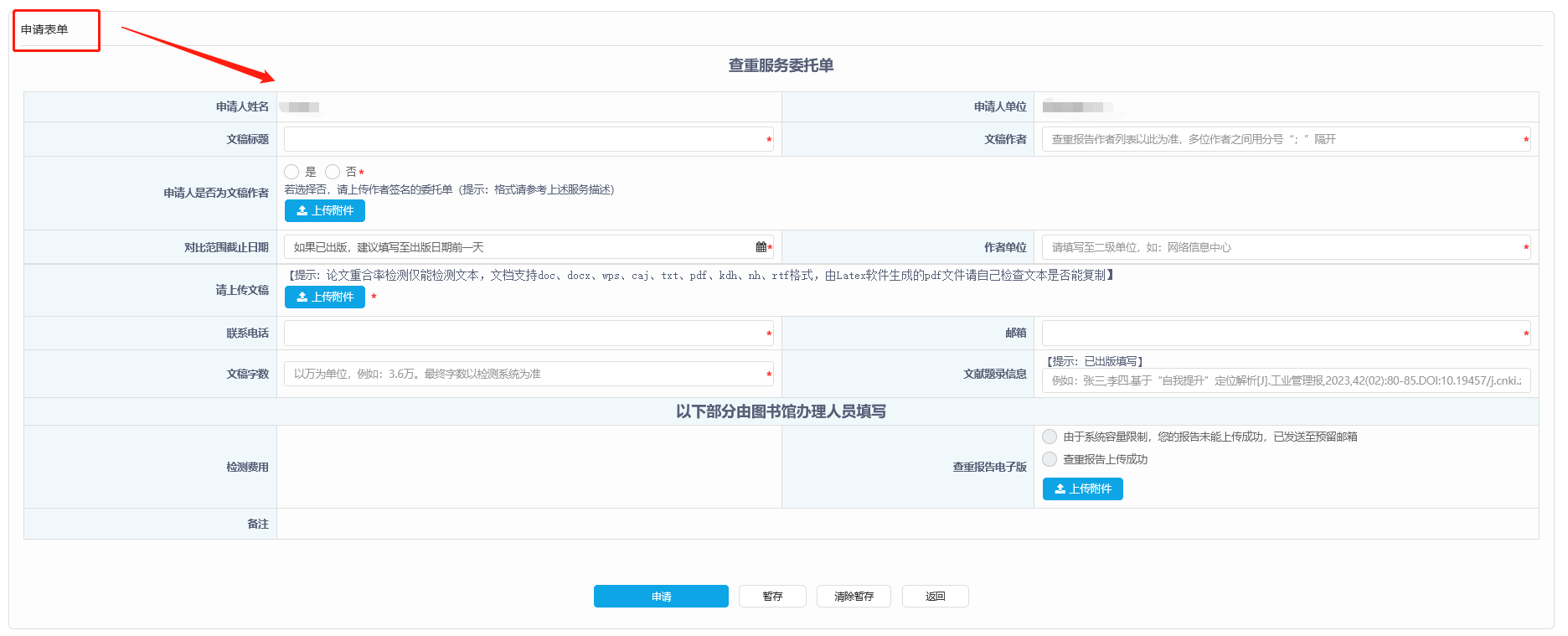This screenshot has width=1568, height=636.
Task: Focus the 文献题录信息 text field
Action: pyautogui.click(x=1286, y=381)
